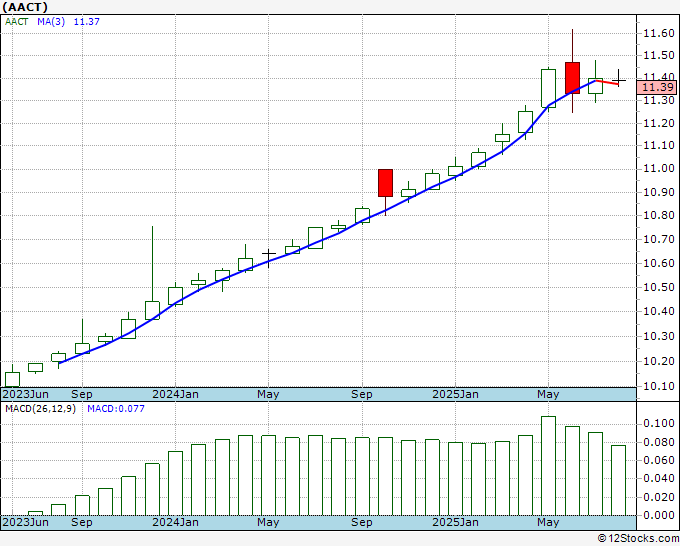Click the current price tag 11.39
The width and height of the screenshot is (680, 546).
tap(657, 87)
